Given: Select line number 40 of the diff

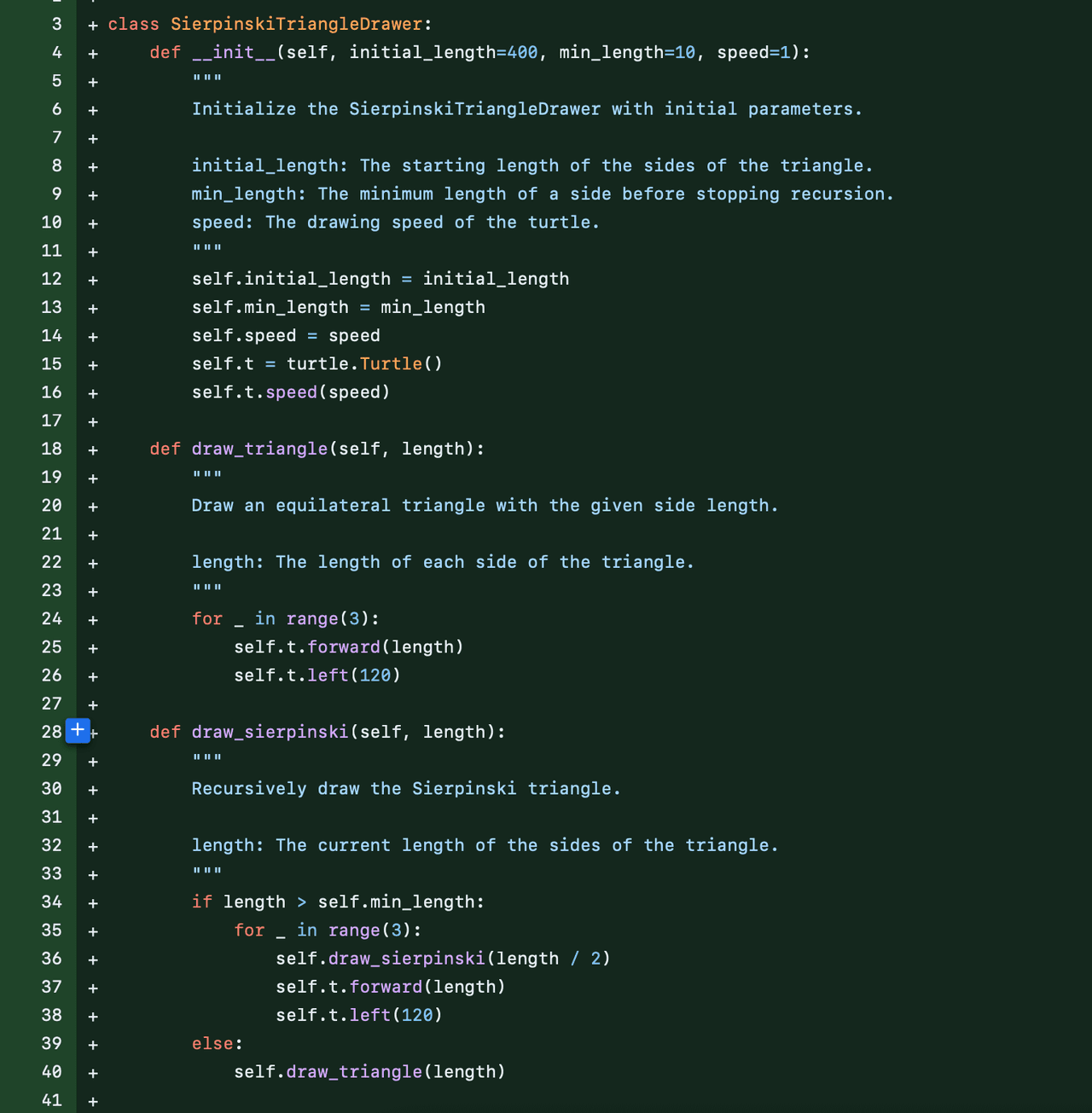Looking at the screenshot, I should pyautogui.click(x=52, y=1071).
